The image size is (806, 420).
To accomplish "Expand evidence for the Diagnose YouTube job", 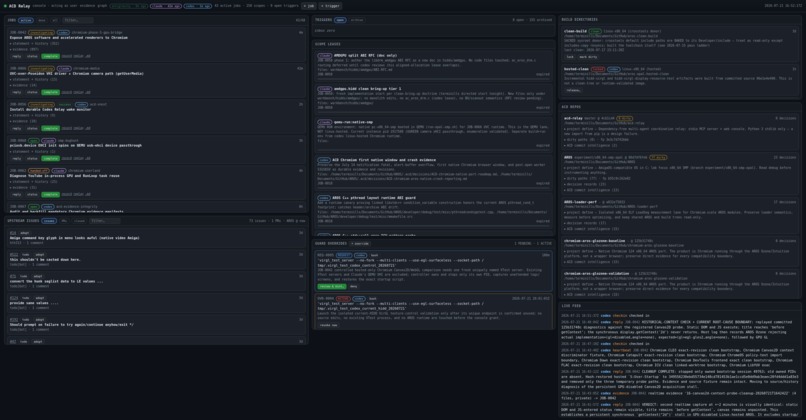I will pos(24,188).
